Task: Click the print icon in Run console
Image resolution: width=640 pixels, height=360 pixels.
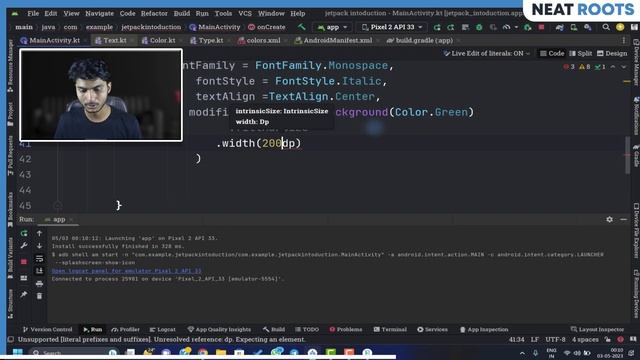Action: [39, 284]
